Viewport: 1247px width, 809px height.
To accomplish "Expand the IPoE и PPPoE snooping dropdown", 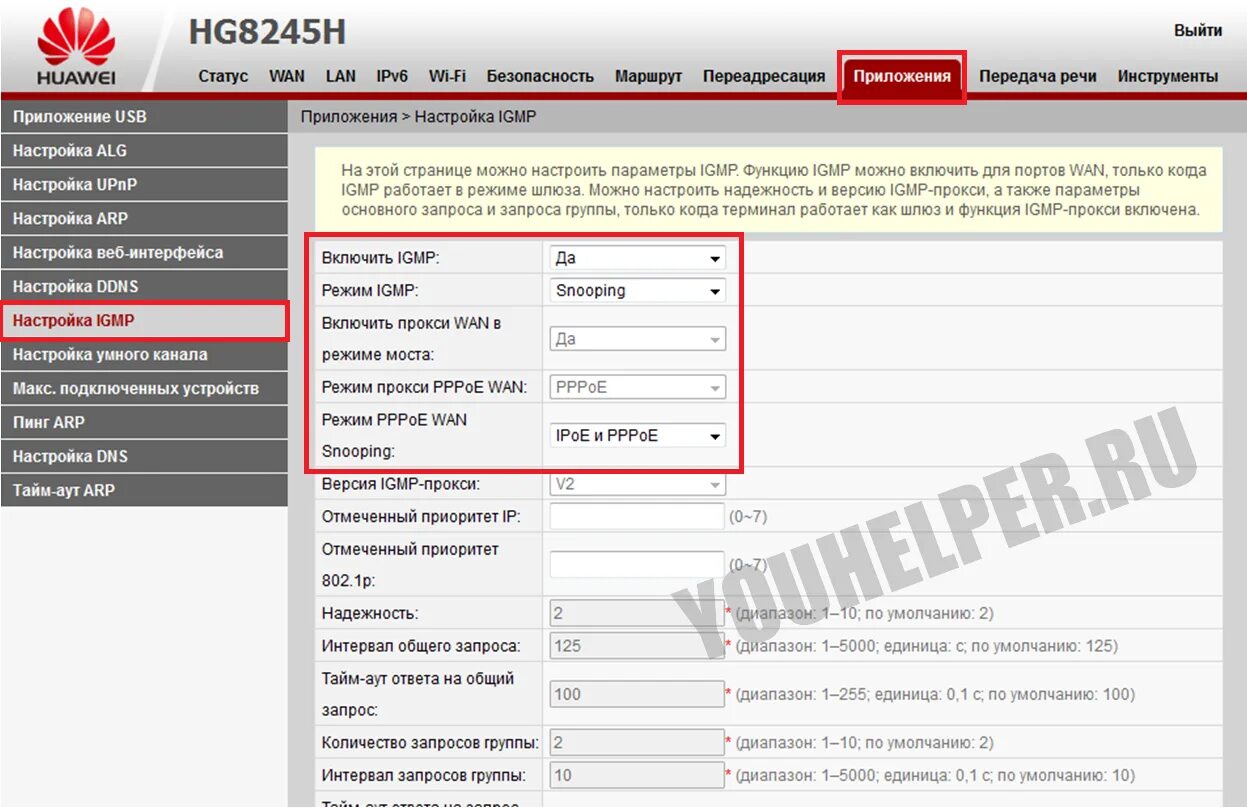I will [637, 436].
